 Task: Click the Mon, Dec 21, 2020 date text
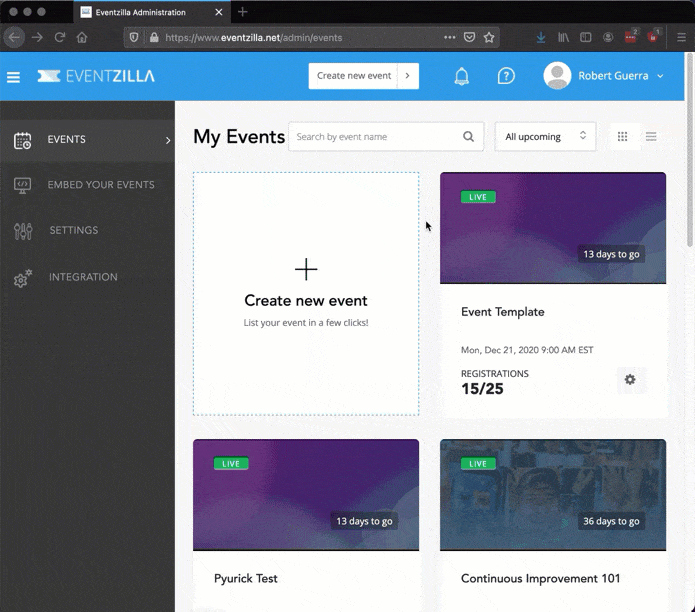click(x=527, y=350)
